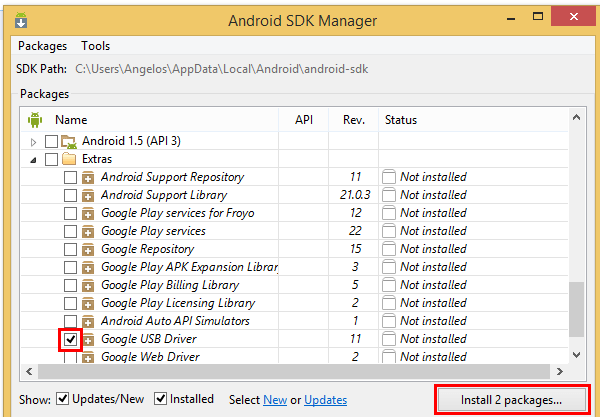Sort by the Name column header
This screenshot has height=417, width=600.
click(x=71, y=120)
